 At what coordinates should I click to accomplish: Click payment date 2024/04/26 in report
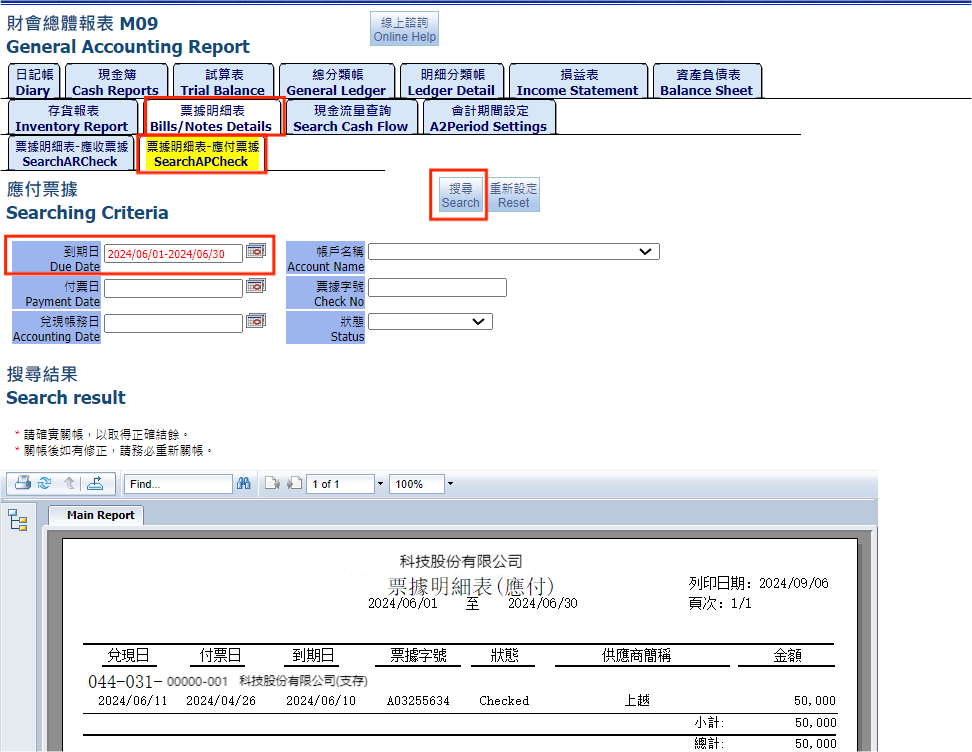(x=221, y=701)
